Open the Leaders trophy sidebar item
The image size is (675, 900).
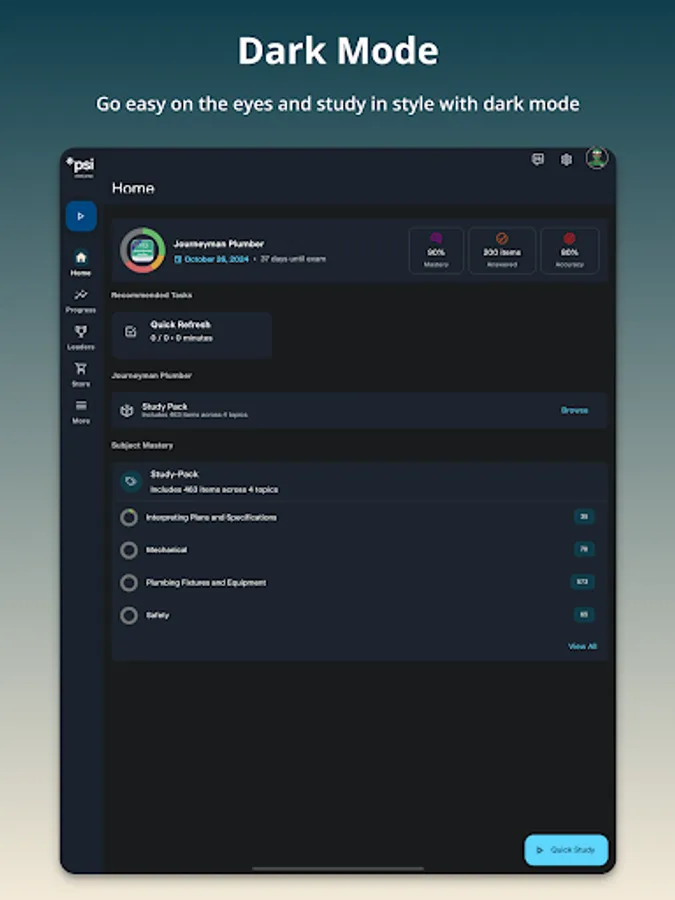click(81, 338)
